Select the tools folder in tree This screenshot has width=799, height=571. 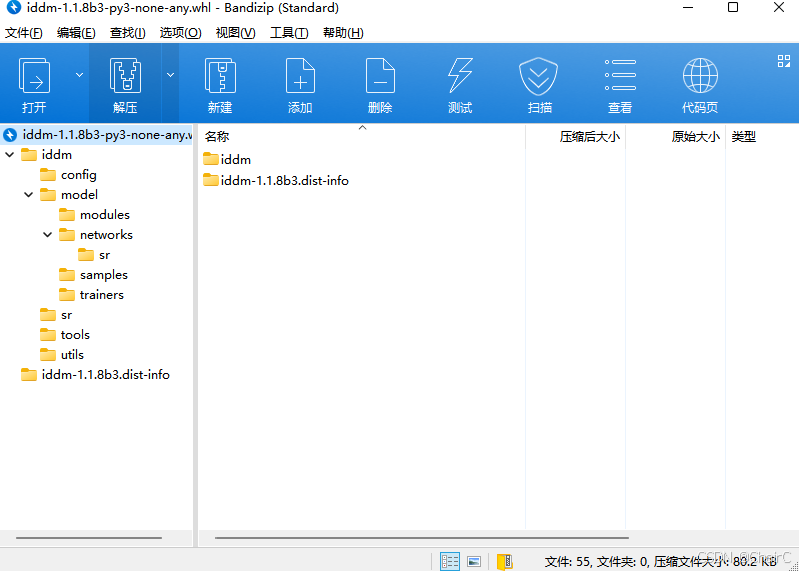pos(65,335)
